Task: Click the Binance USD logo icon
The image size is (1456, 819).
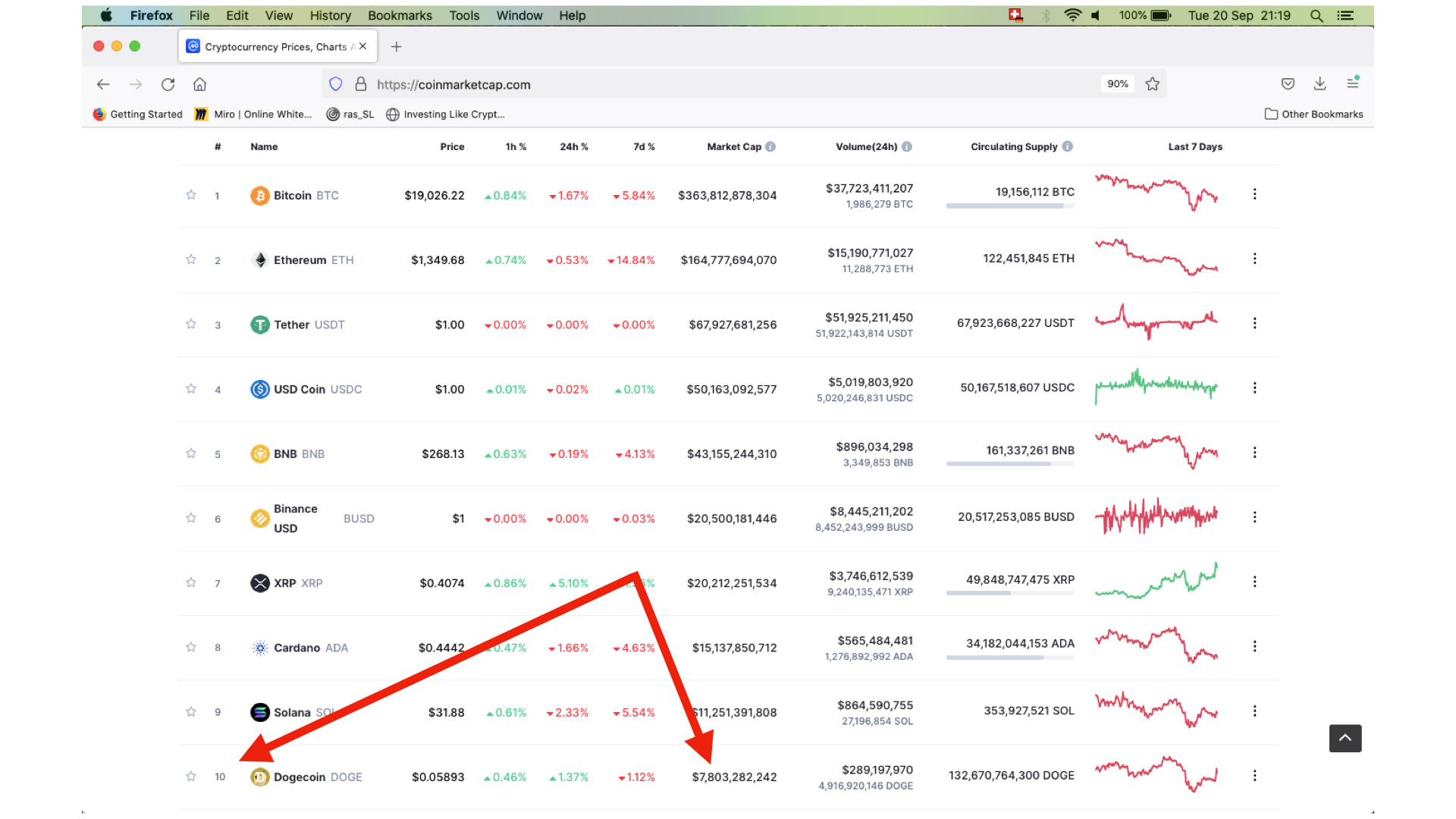Action: coord(260,519)
